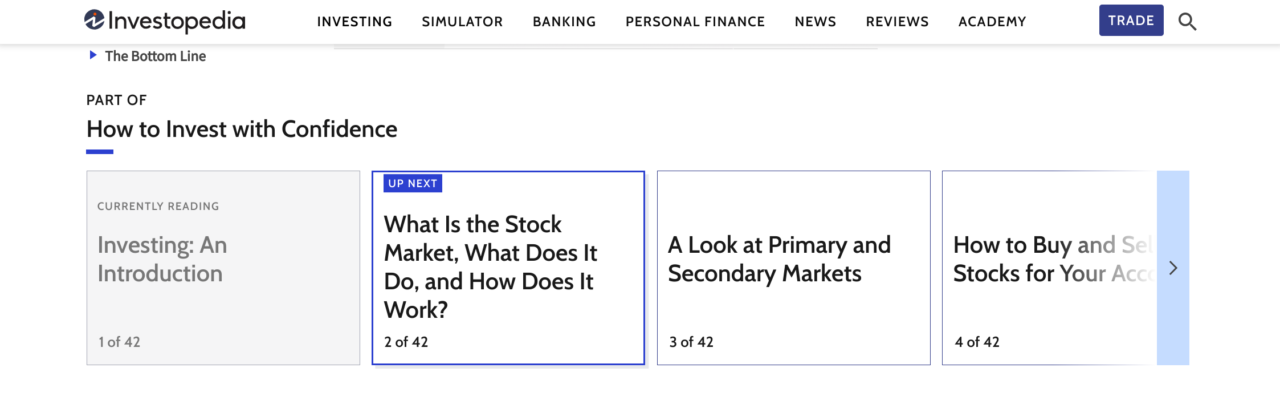
Task: Select the Investing: An Introduction card
Action: (x=223, y=268)
